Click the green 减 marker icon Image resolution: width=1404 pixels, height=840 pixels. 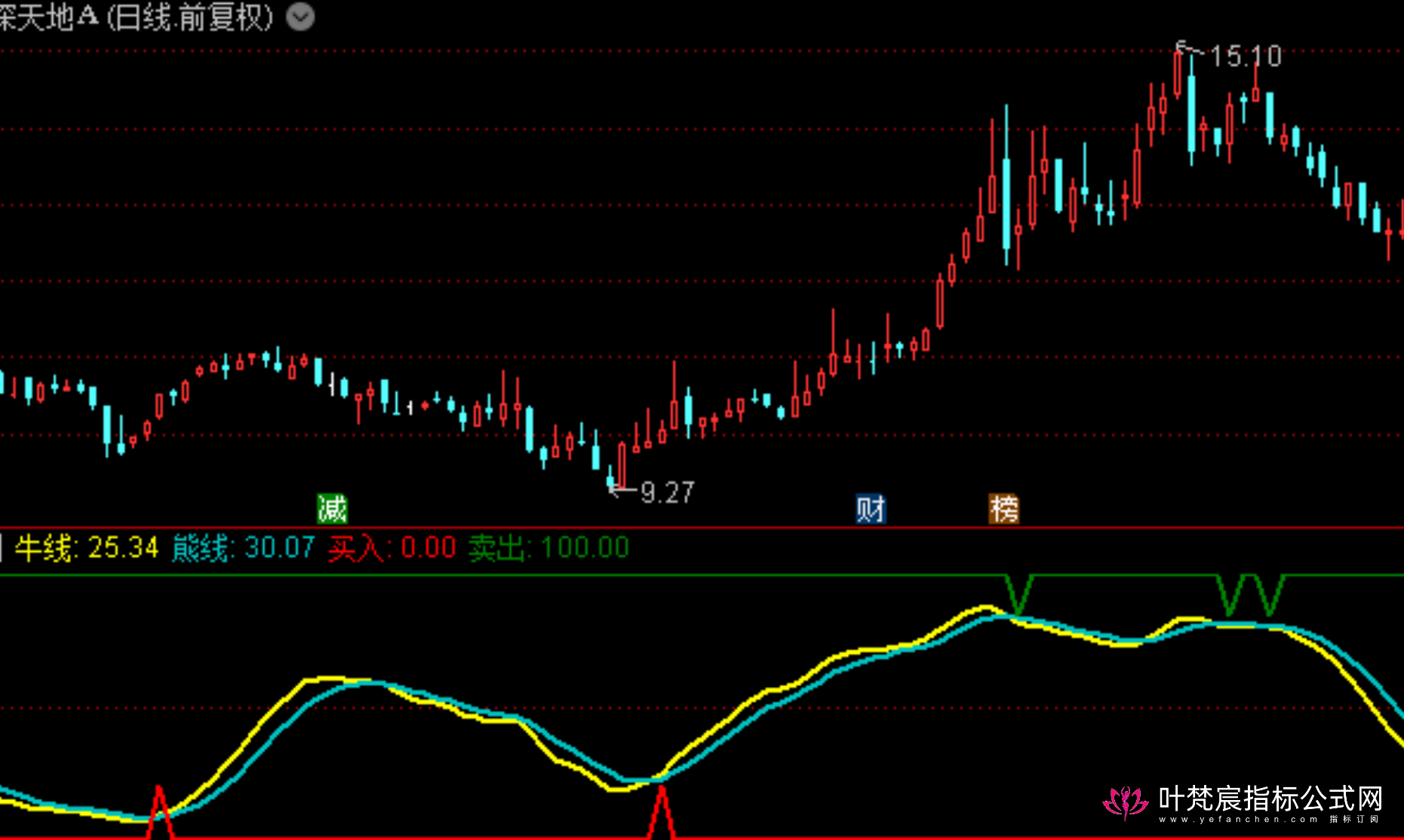click(332, 509)
